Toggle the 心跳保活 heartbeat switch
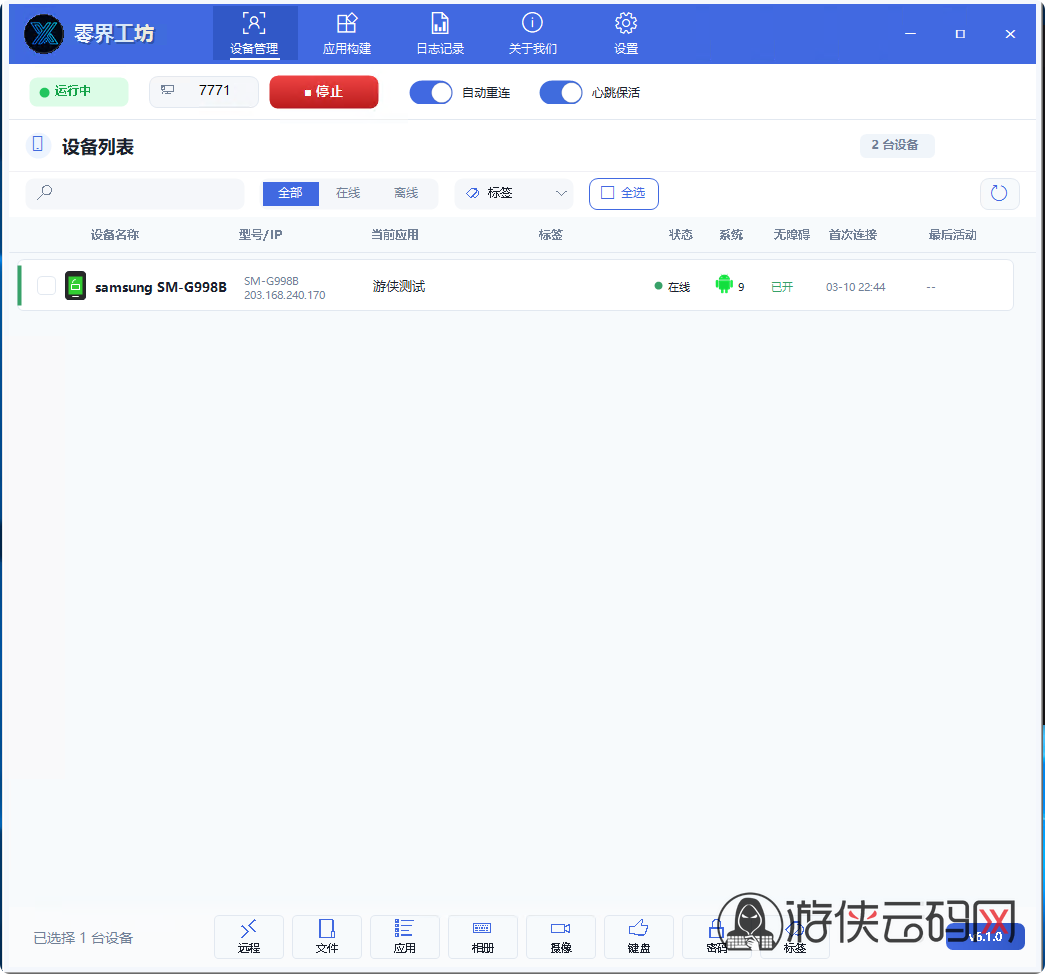1045x974 pixels. tap(561, 92)
